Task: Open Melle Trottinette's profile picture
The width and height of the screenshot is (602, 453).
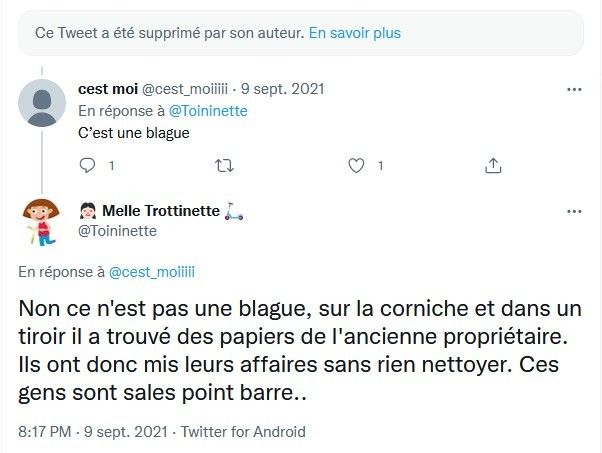Action: click(42, 223)
